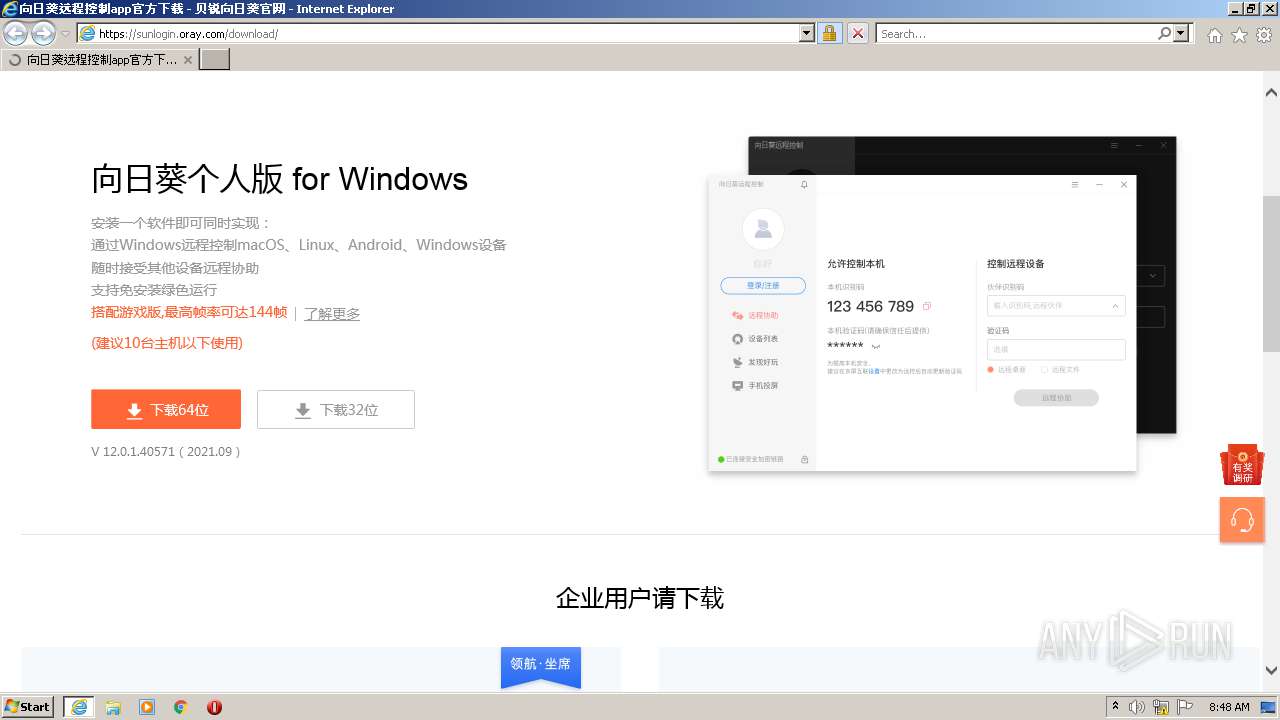Screen dimensions: 1280x720
Task: Click the 下载64位 download button
Action: point(166,409)
